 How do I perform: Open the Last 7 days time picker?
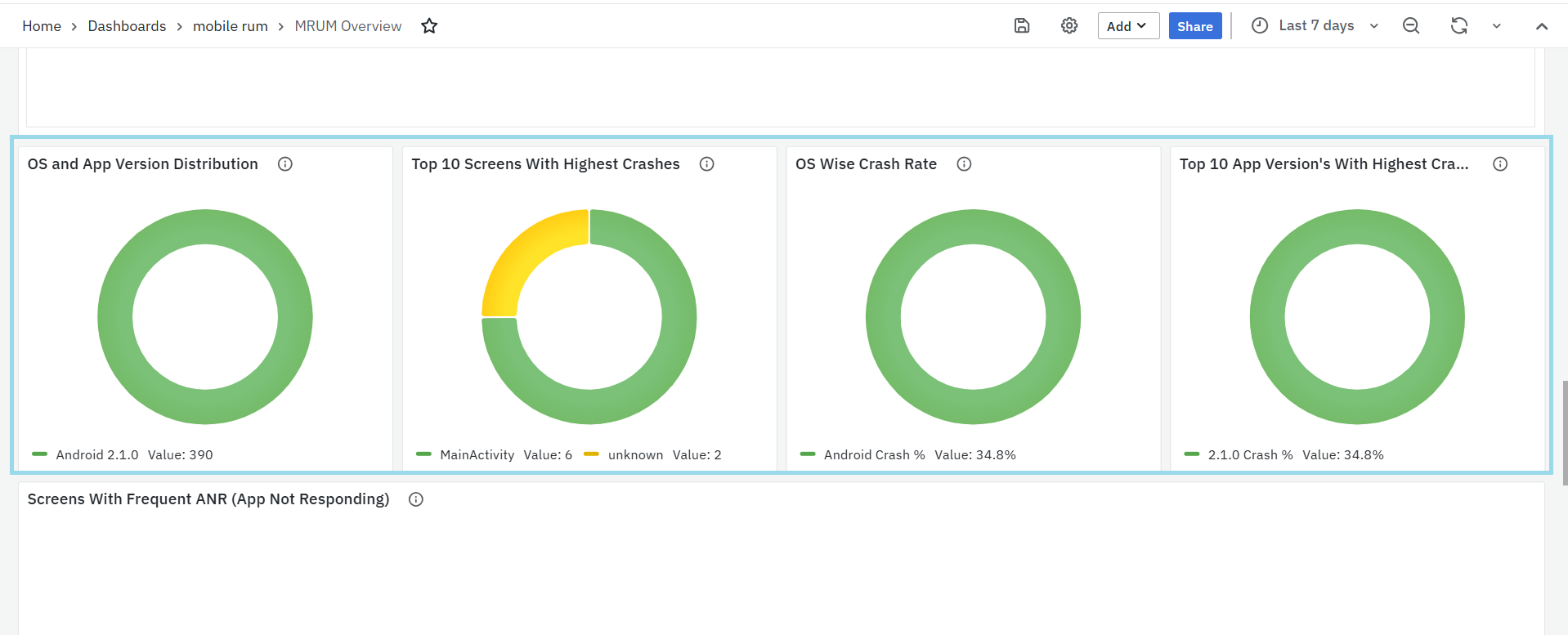pyautogui.click(x=1315, y=26)
